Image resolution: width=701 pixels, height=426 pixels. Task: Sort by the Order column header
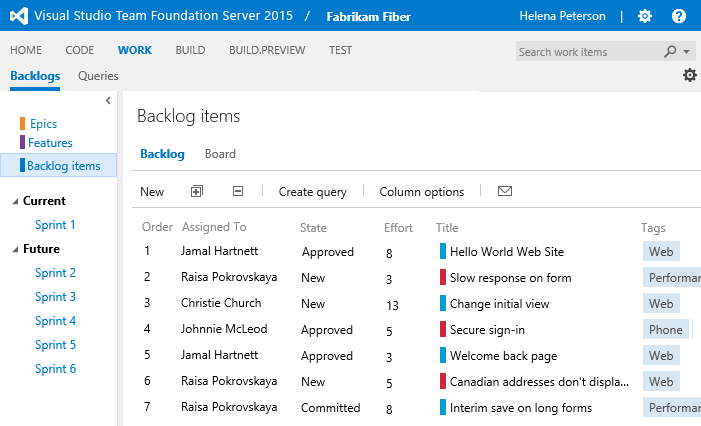[x=157, y=227]
